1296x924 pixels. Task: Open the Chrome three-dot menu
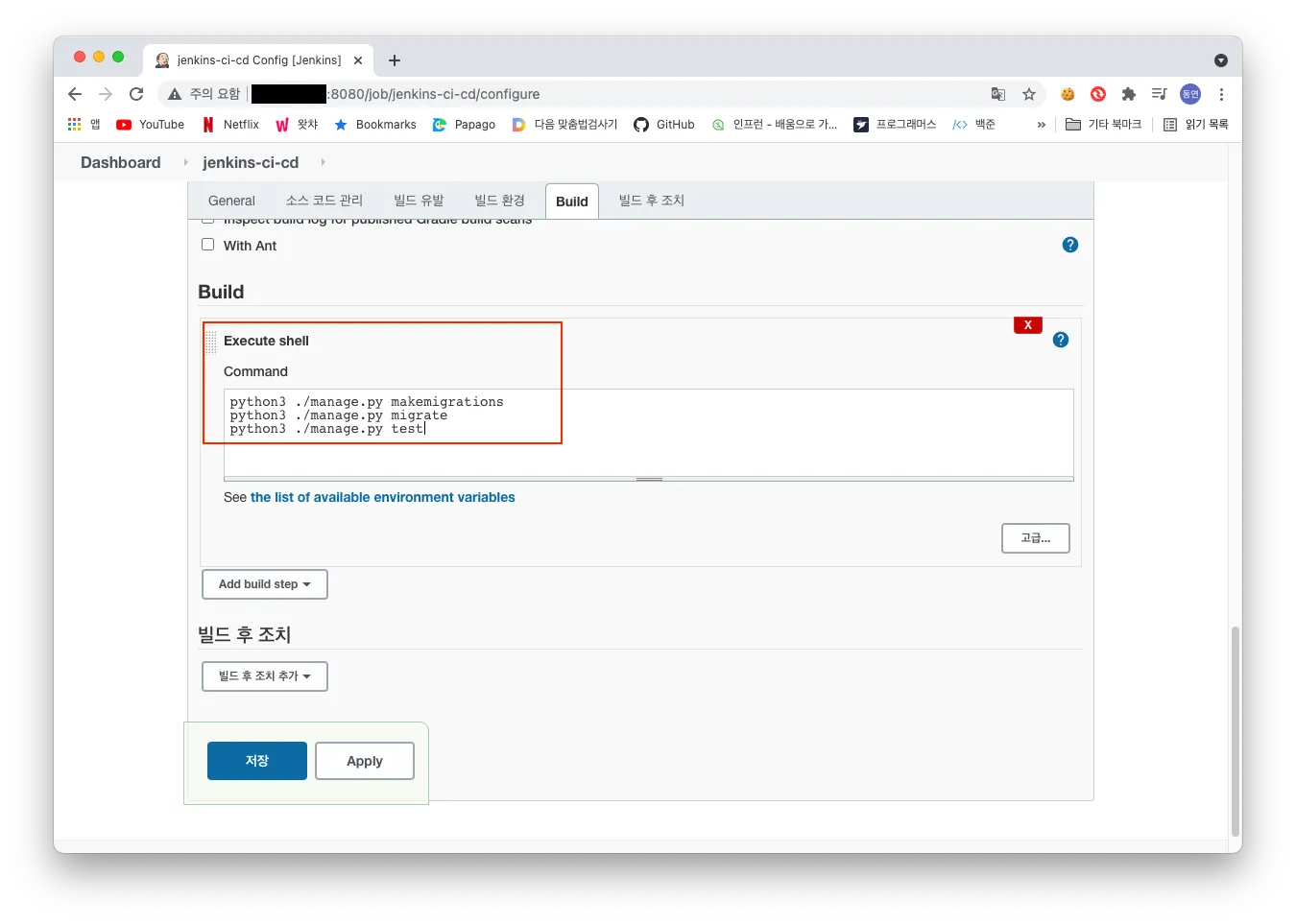click(x=1221, y=94)
